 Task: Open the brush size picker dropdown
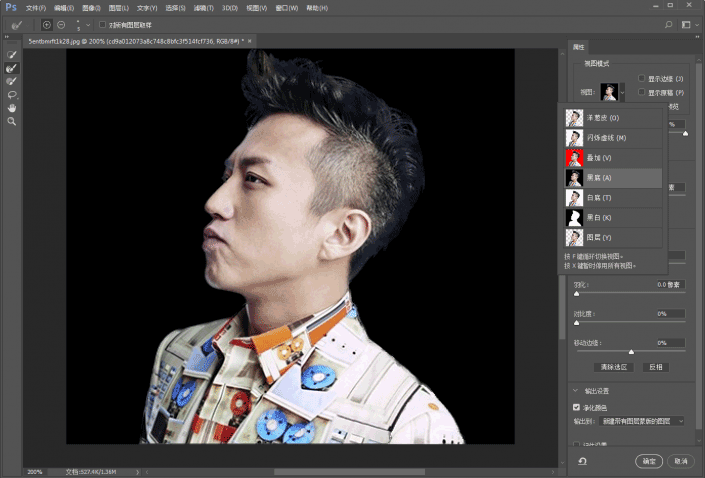coord(88,25)
